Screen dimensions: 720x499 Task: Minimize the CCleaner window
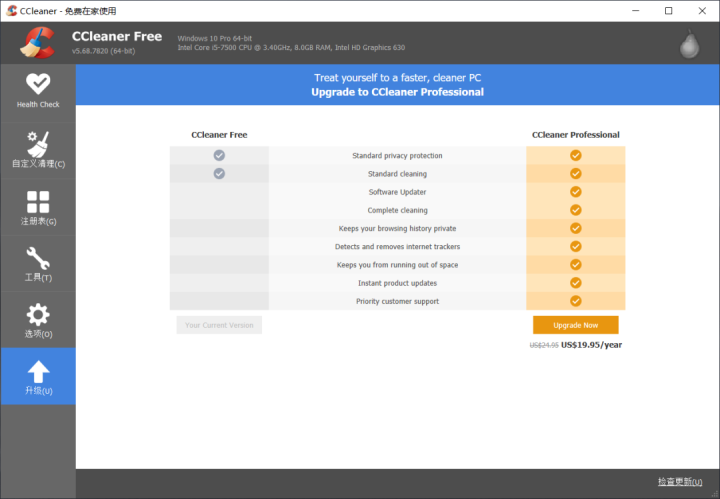tap(636, 11)
